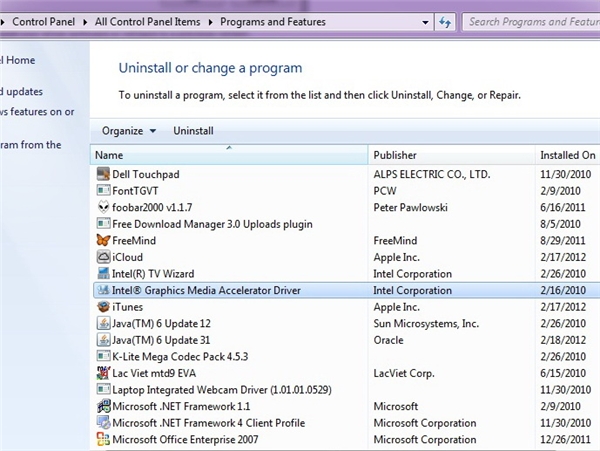The width and height of the screenshot is (600, 451).
Task: Click the Peter Pawlowski publisher cell
Action: (410, 207)
